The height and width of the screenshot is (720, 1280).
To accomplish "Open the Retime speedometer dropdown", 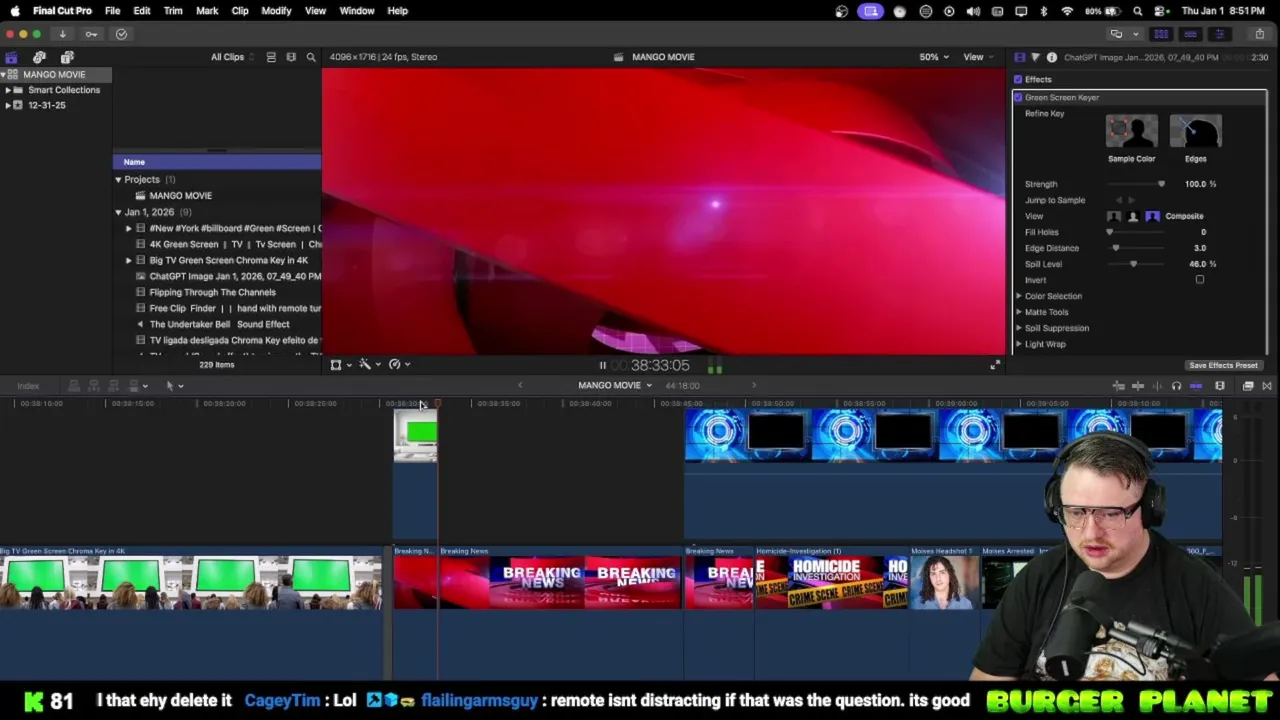I will [x=399, y=365].
